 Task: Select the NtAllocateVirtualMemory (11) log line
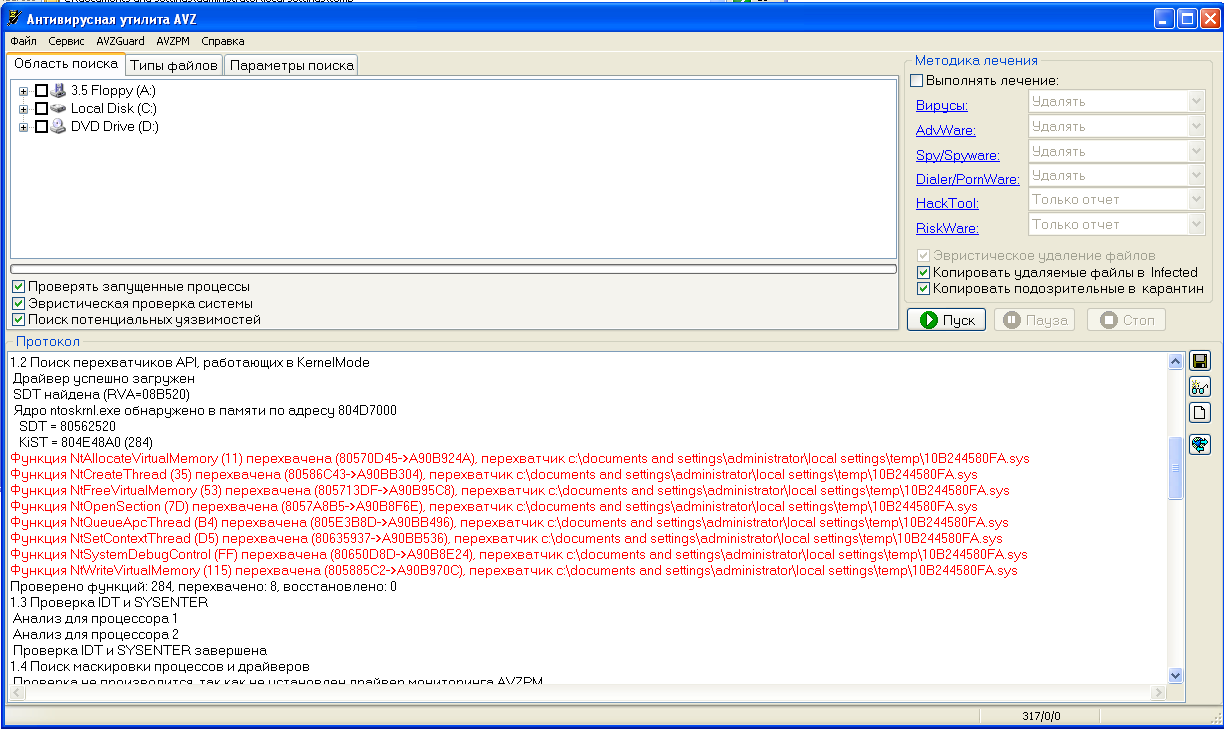pyautogui.click(x=520, y=458)
